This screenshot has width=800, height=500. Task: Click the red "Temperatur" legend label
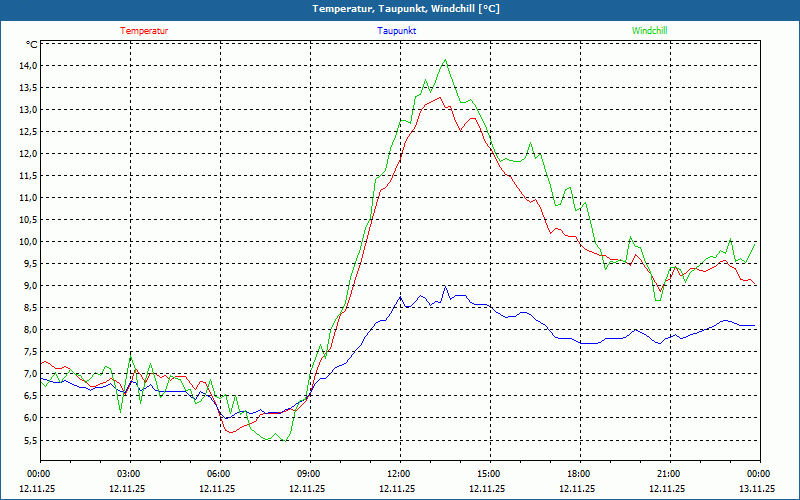tap(144, 30)
